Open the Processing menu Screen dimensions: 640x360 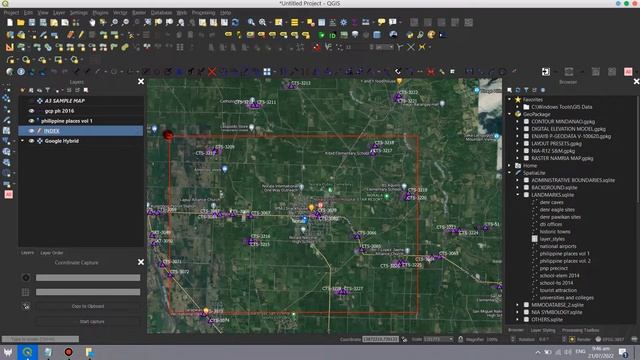pos(203,13)
